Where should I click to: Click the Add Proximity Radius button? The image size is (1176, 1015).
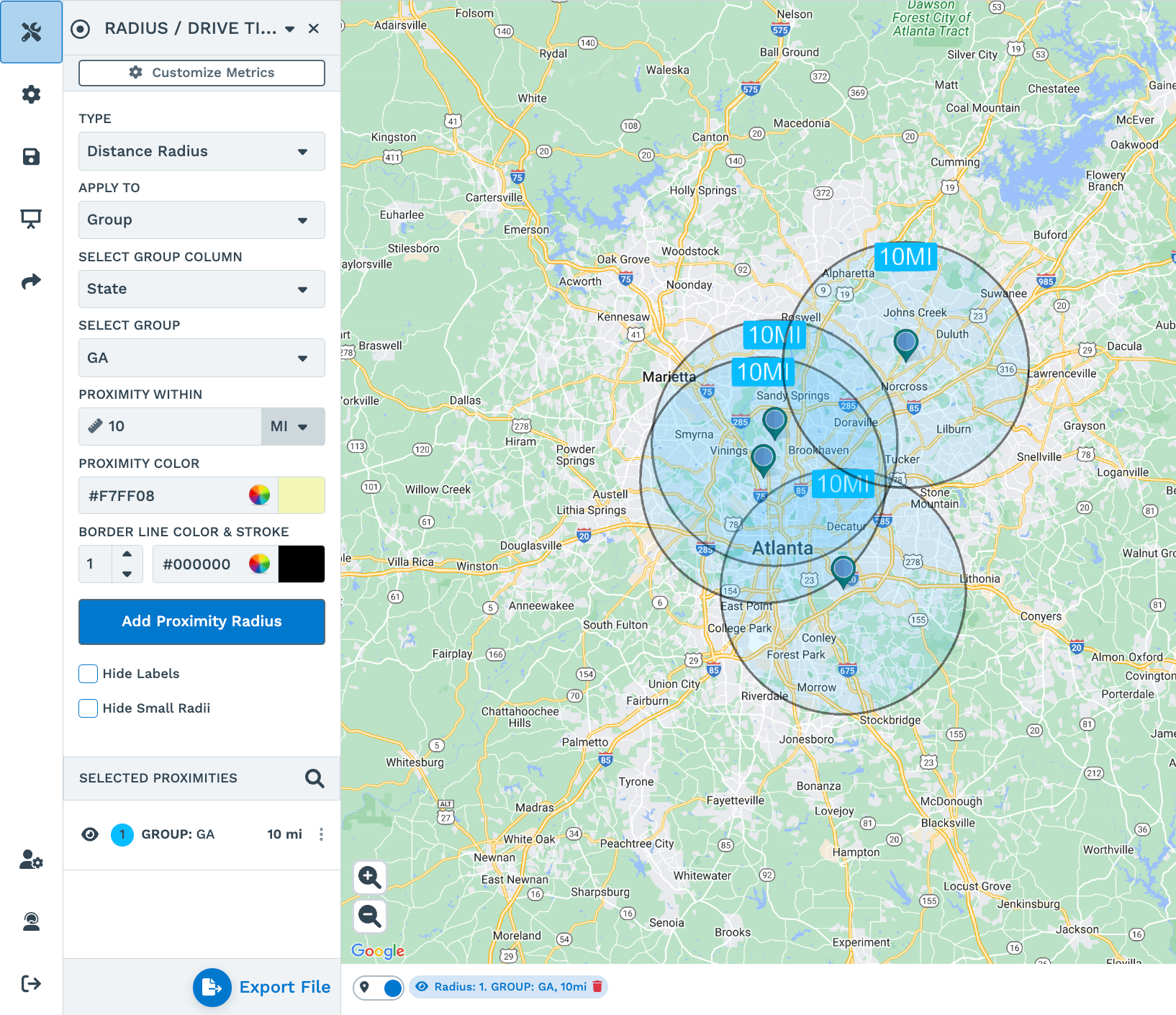(x=202, y=621)
